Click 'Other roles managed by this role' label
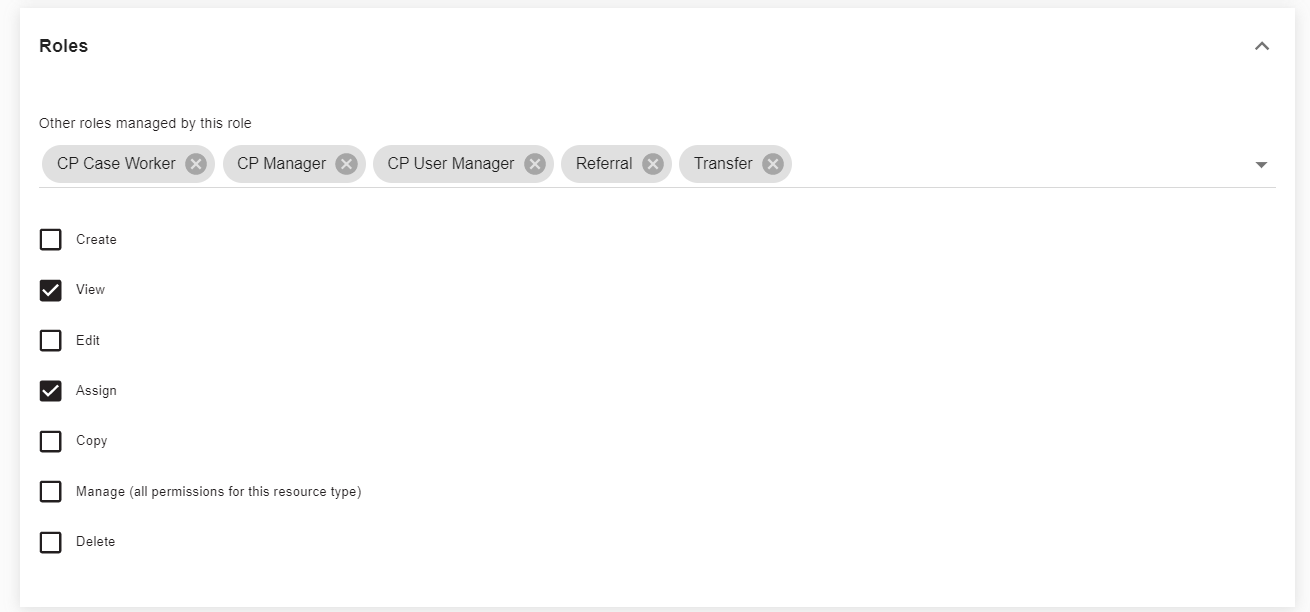Screen dimensions: 1310x612 (145, 124)
